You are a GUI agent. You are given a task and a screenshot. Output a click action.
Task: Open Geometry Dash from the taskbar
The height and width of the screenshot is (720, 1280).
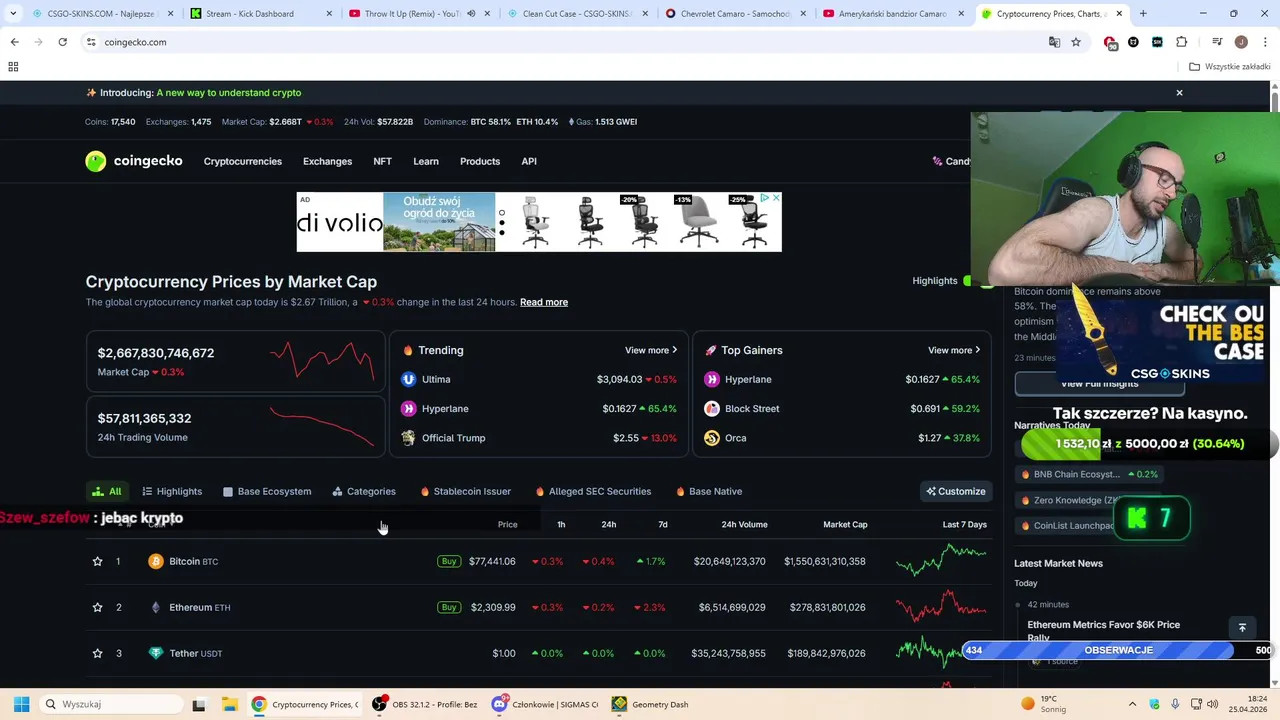pos(650,704)
